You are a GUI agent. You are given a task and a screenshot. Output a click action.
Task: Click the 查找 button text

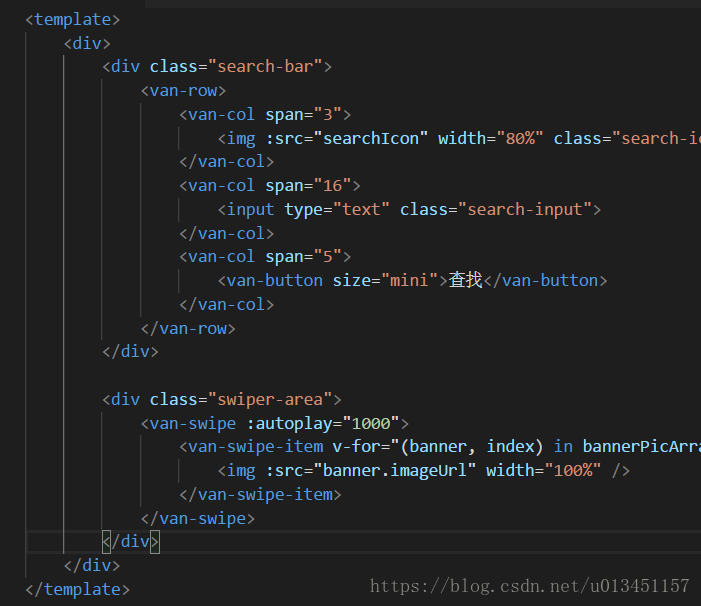coord(465,281)
